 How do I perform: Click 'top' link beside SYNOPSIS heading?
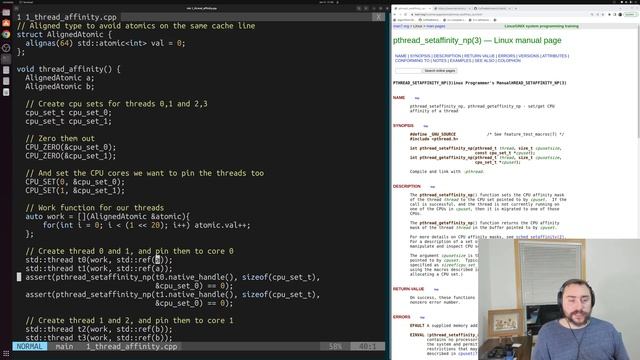(426, 126)
